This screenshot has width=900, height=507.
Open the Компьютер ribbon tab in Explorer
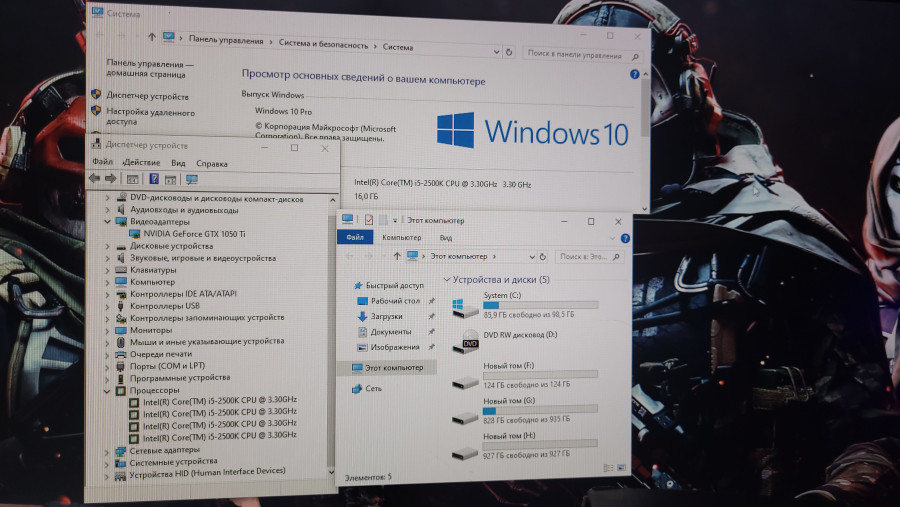[402, 237]
